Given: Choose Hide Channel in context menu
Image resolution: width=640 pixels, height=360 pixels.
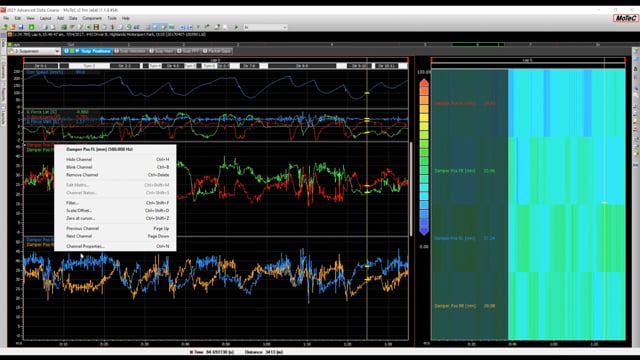Looking at the screenshot, I should tap(116, 160).
